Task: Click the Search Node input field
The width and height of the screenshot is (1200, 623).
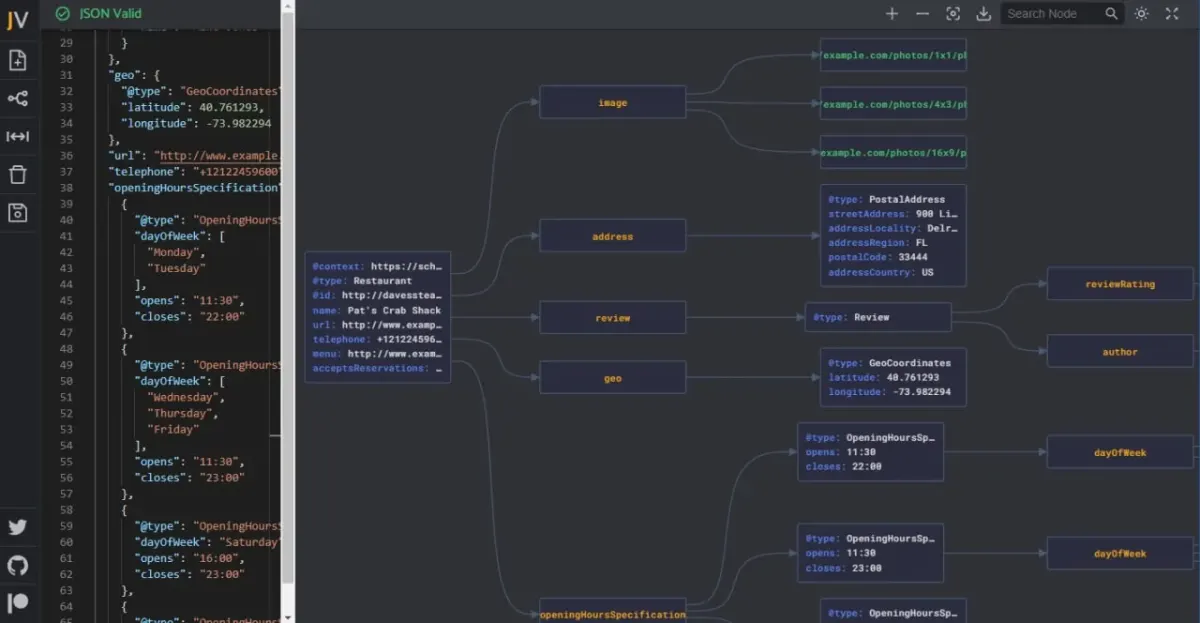Action: tap(1052, 13)
